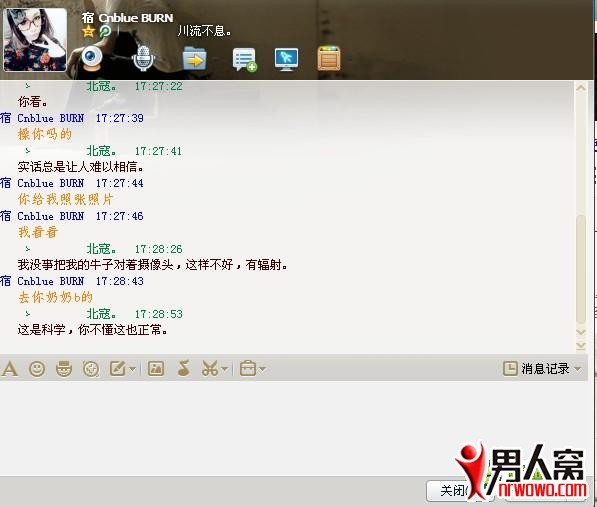Start a voice call with the microphone icon
Viewport: 597px width, 507px height.
click(x=143, y=58)
